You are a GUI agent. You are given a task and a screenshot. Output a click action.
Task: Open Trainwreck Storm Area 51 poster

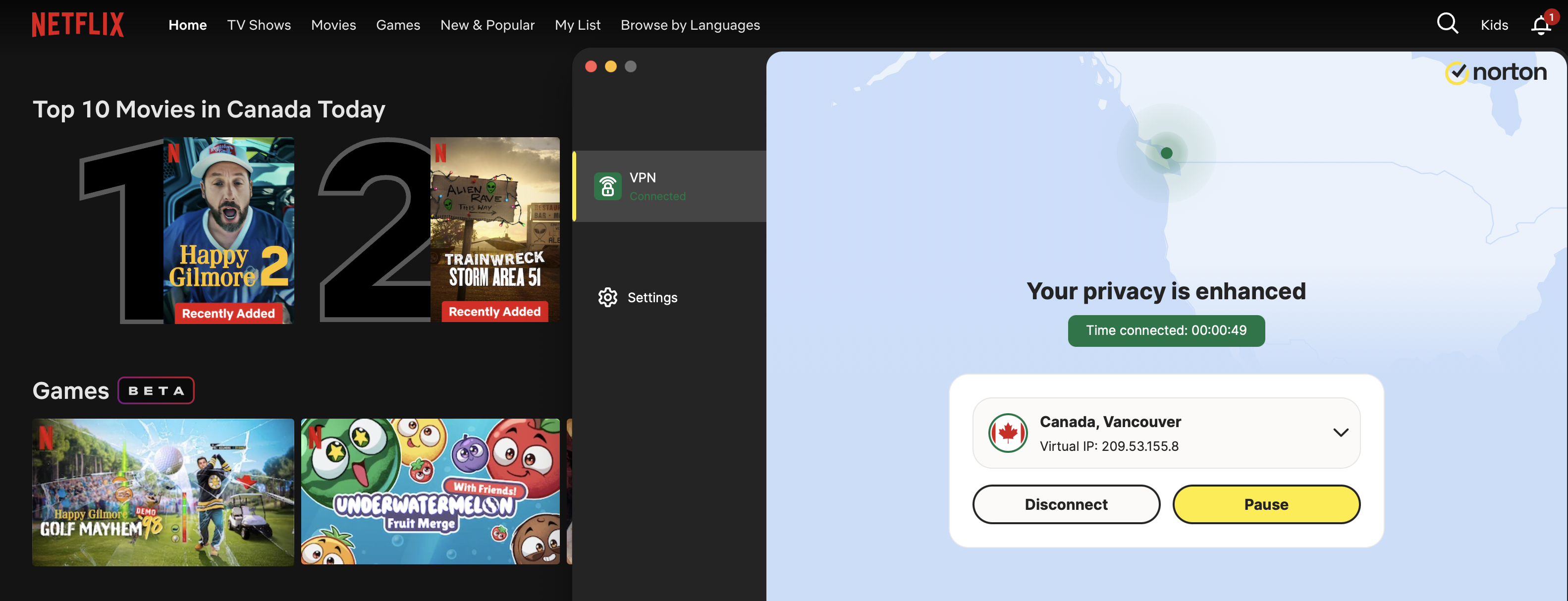[494, 229]
